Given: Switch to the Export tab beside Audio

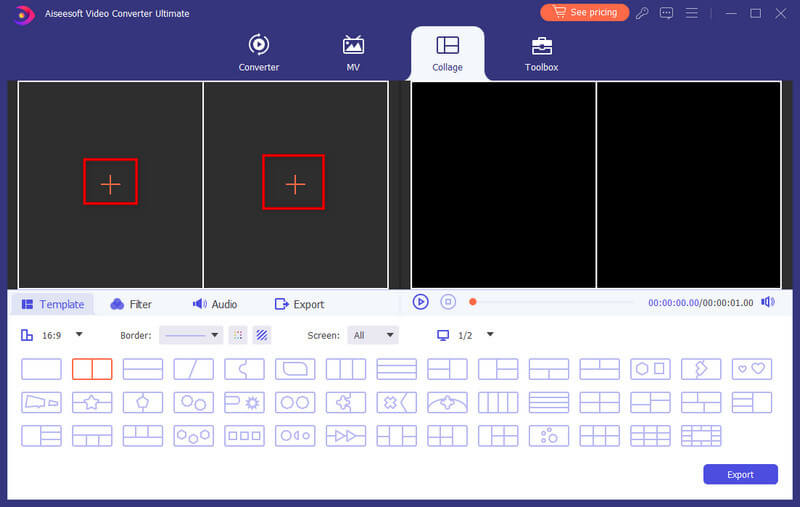Looking at the screenshot, I should pyautogui.click(x=299, y=305).
